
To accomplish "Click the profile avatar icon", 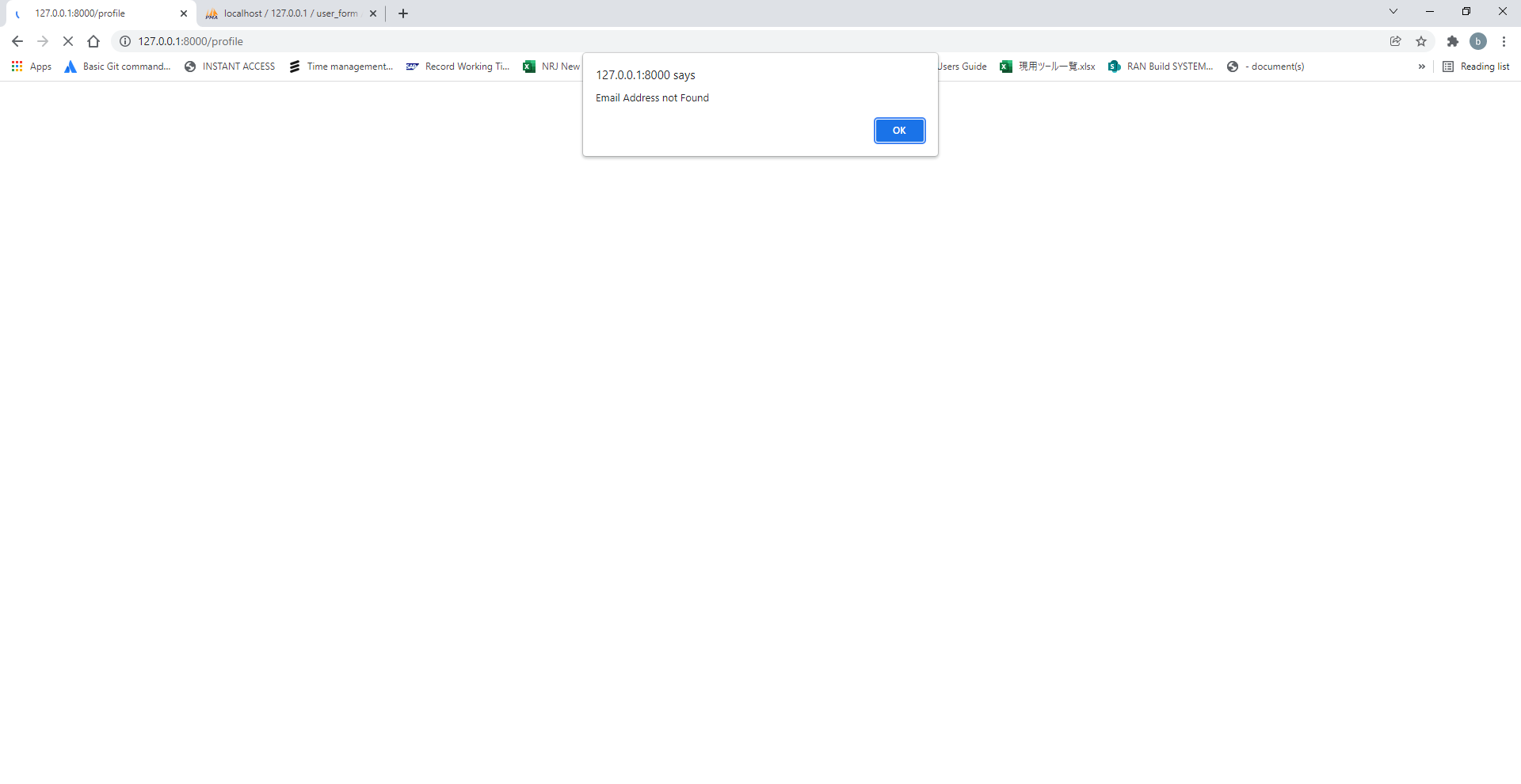I will tap(1478, 41).
